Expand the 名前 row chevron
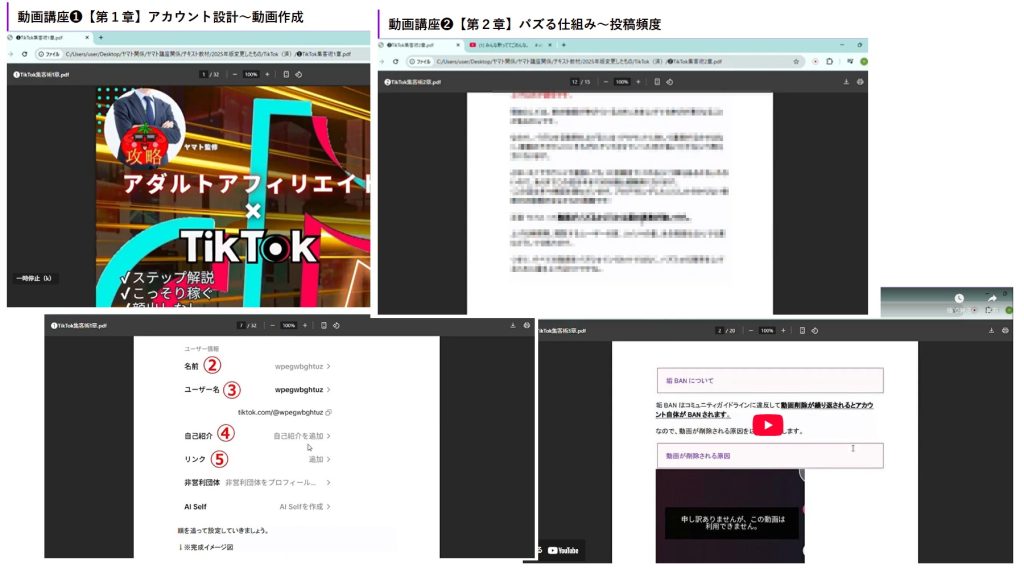The image size is (1024, 569). [328, 366]
